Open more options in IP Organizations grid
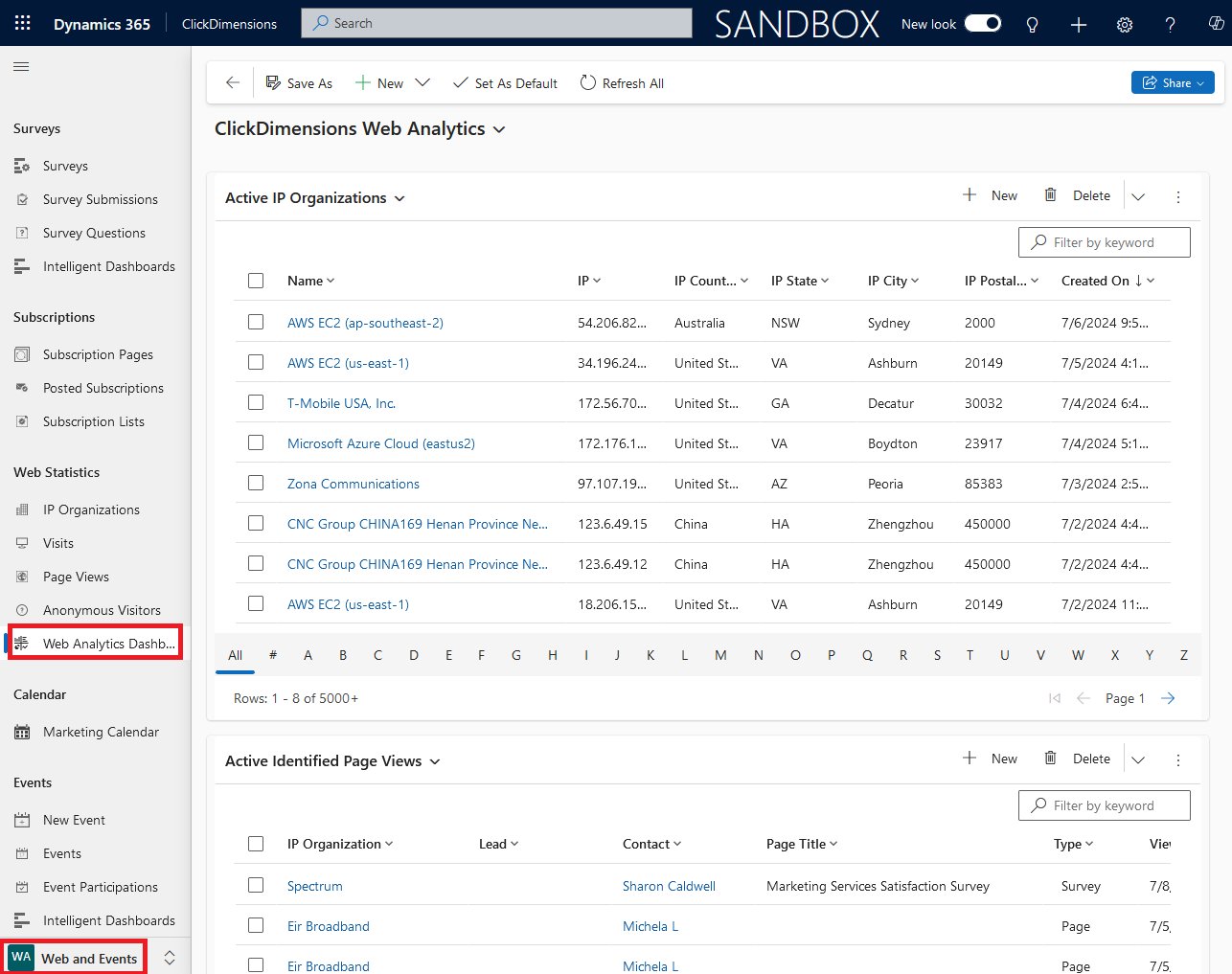 click(1178, 197)
